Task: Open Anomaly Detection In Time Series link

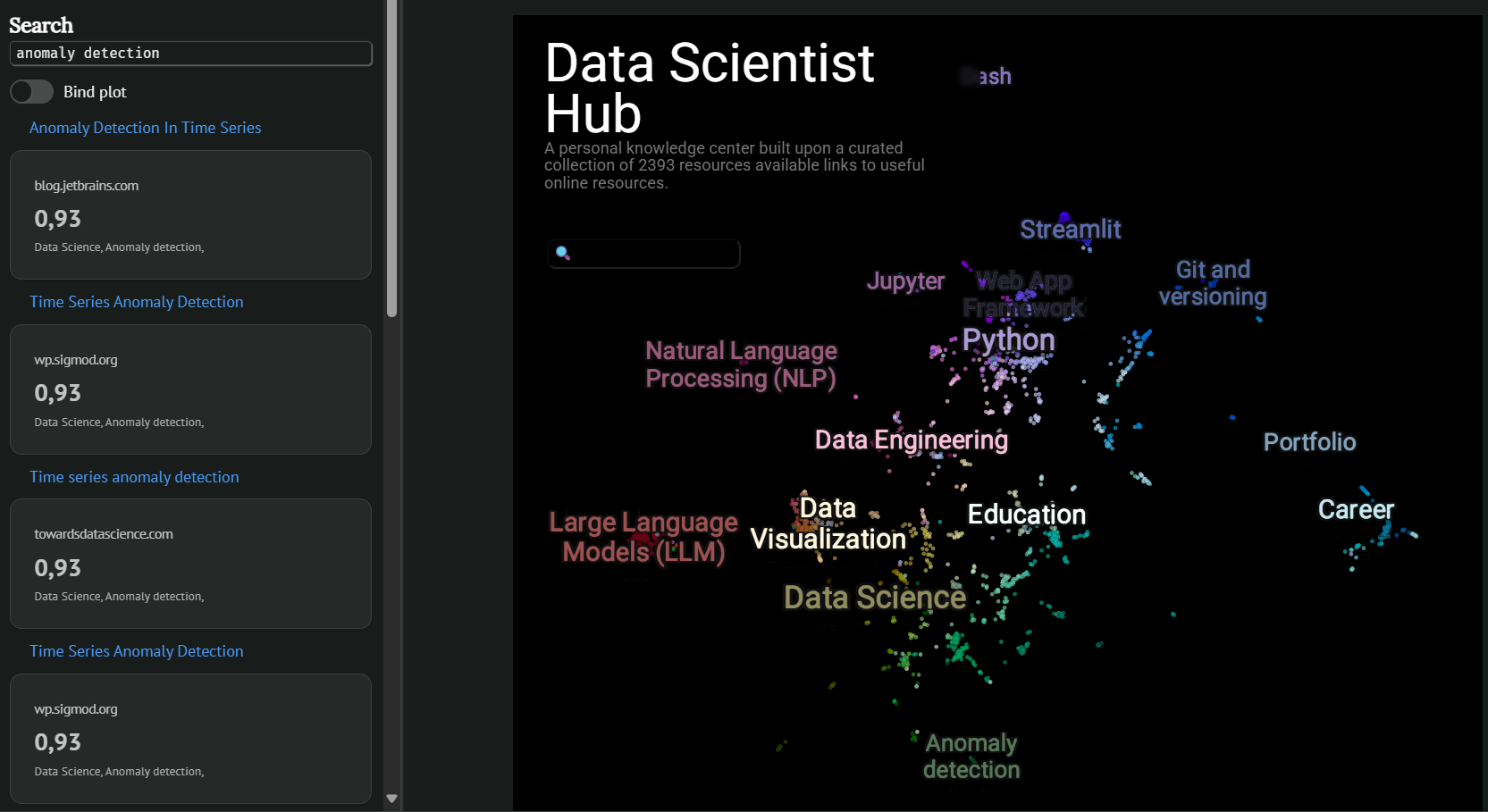Action: (x=145, y=128)
